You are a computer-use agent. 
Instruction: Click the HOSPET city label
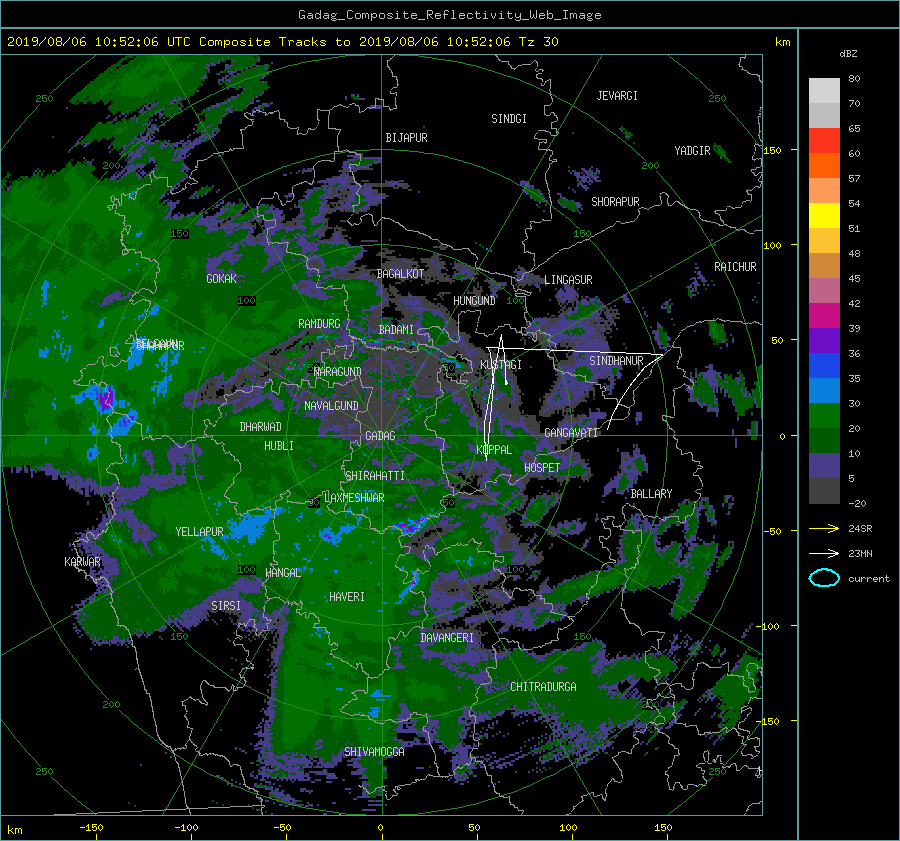click(542, 468)
